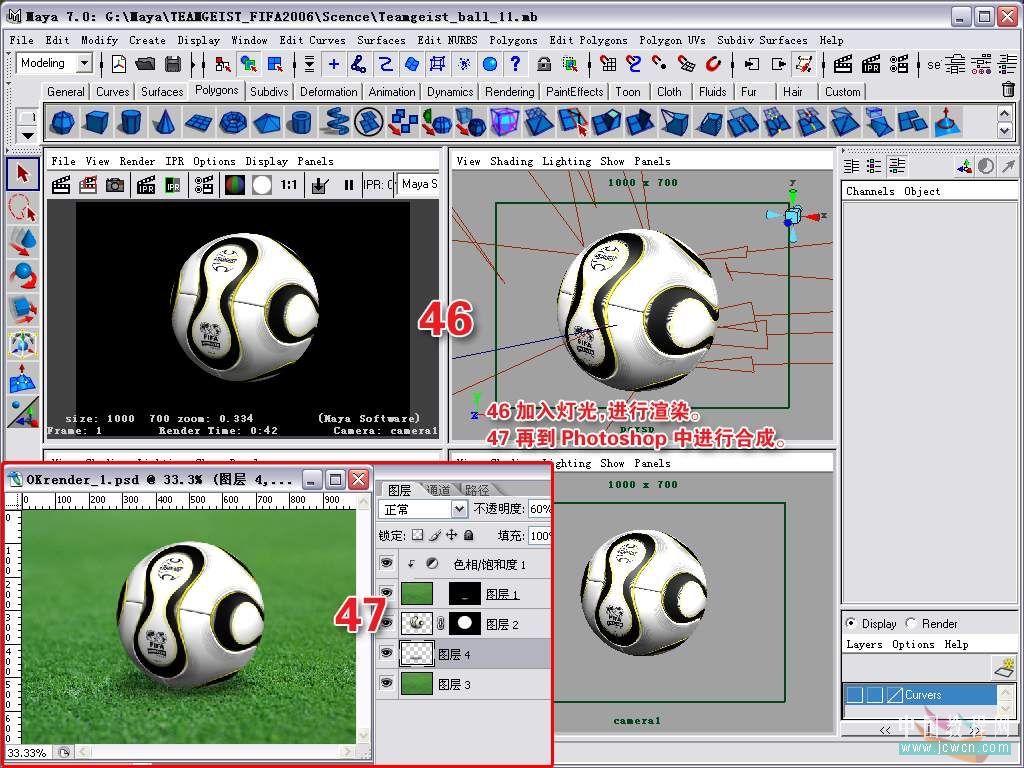1024x768 pixels.
Task: Click the zoom percentage field in Photoshop status bar
Action: click(x=27, y=753)
